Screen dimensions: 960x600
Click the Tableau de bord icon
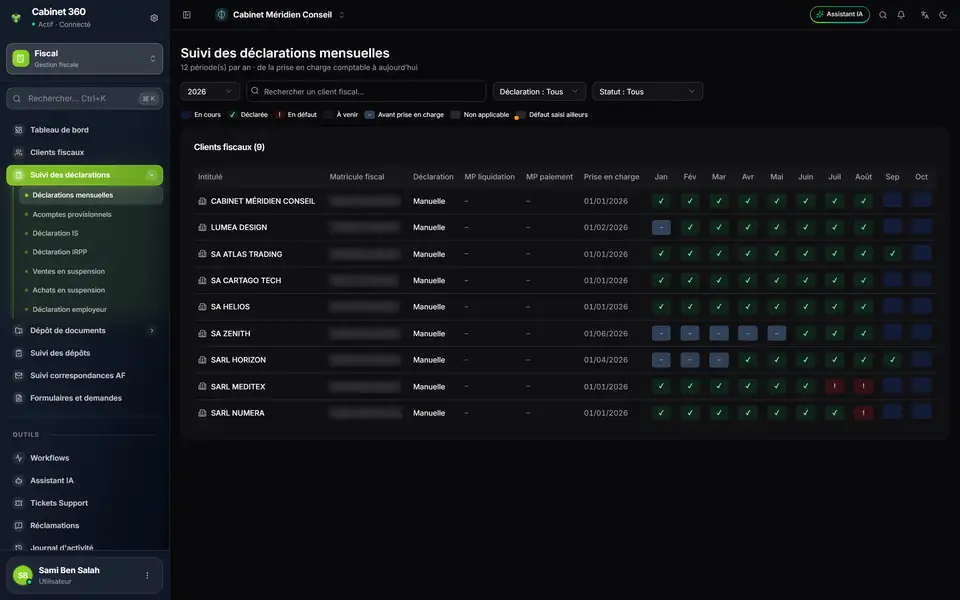[18, 130]
